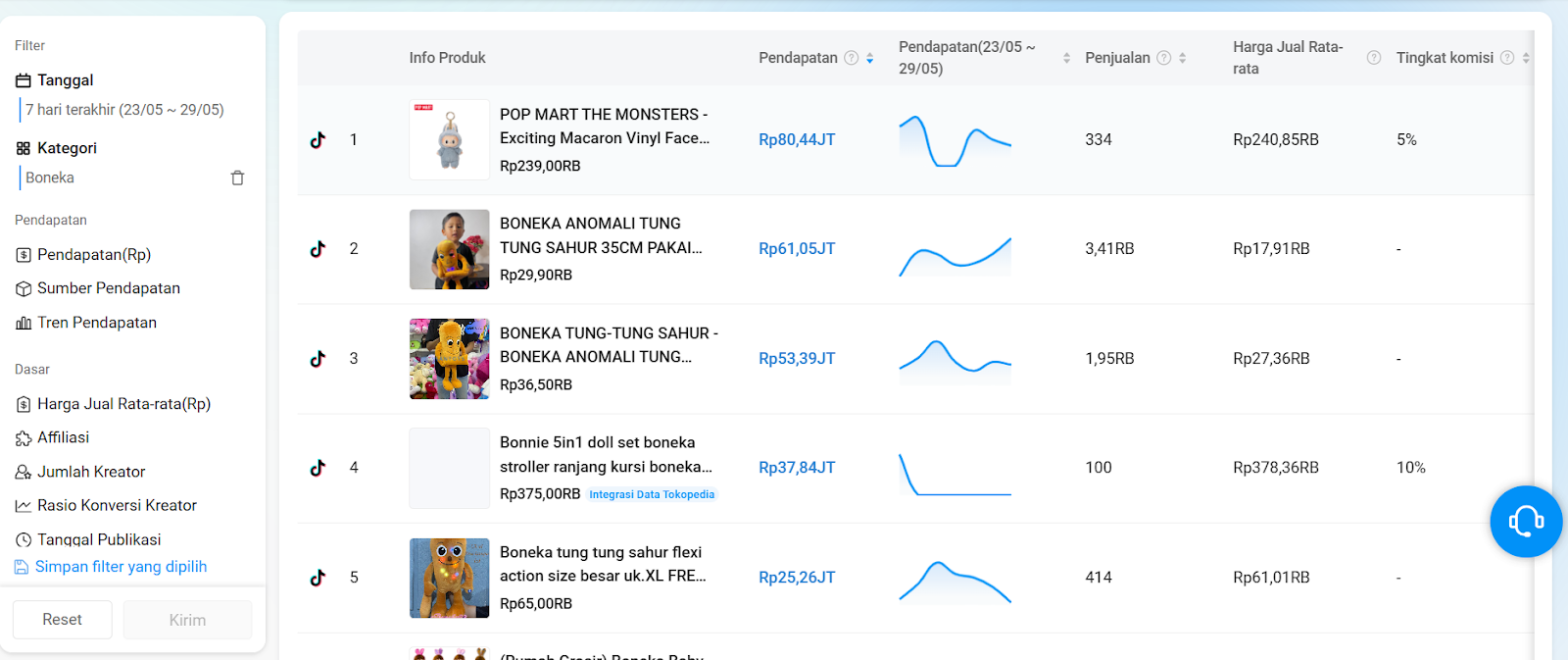1568x660 pixels.
Task: Click revenue value Rp25,26JT
Action: coord(797,578)
